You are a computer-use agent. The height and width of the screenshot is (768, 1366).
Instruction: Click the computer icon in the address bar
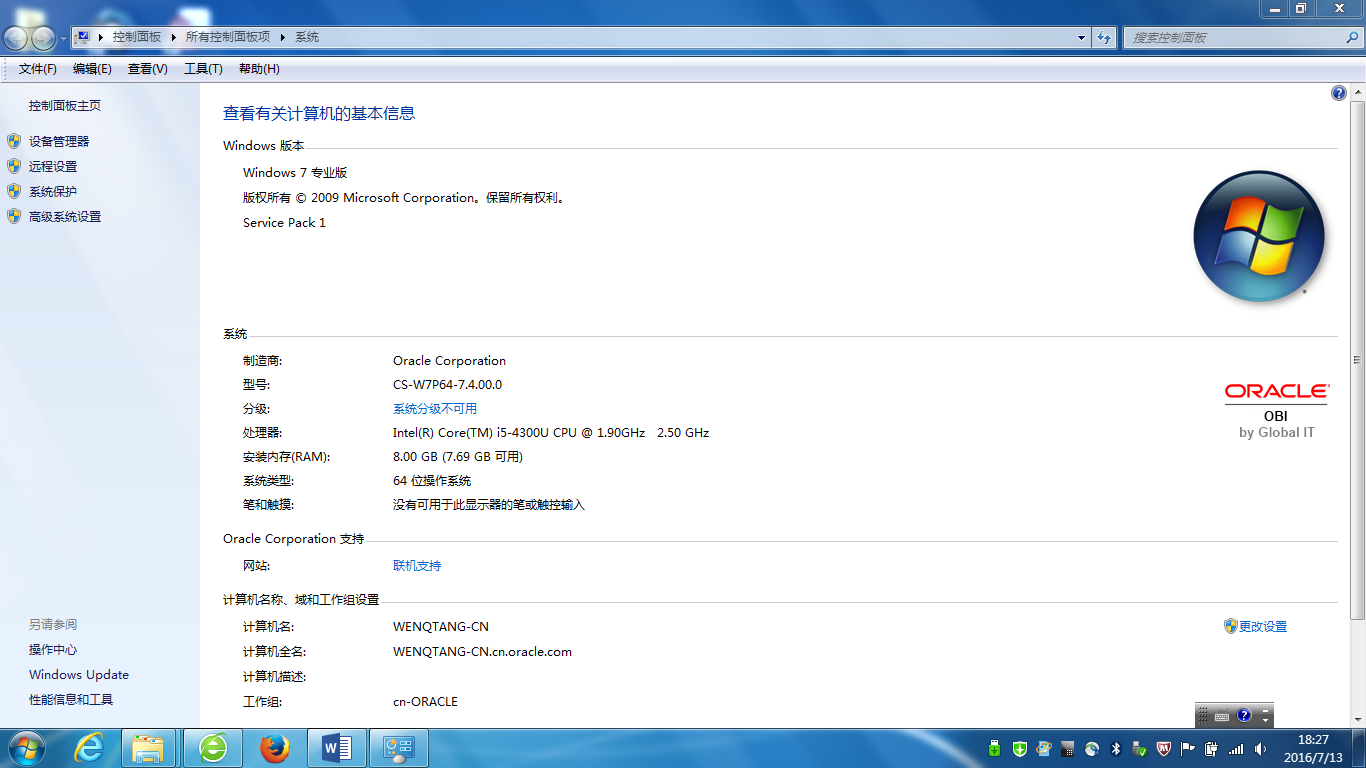tap(83, 37)
